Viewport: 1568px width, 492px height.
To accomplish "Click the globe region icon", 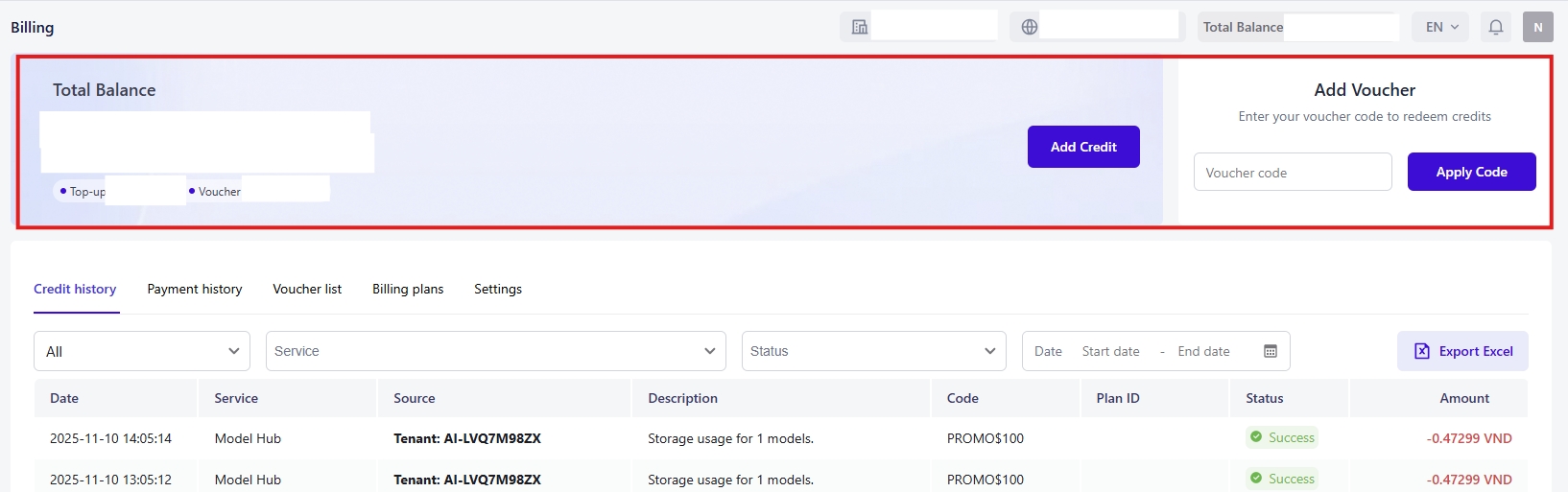I will click(x=1029, y=27).
